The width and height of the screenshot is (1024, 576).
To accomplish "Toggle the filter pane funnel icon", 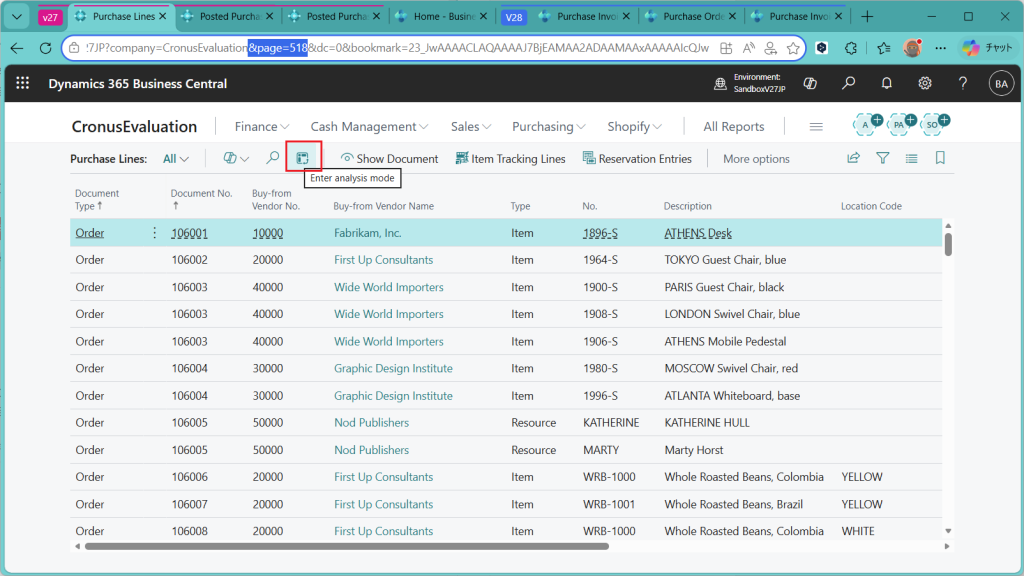I will pos(883,158).
